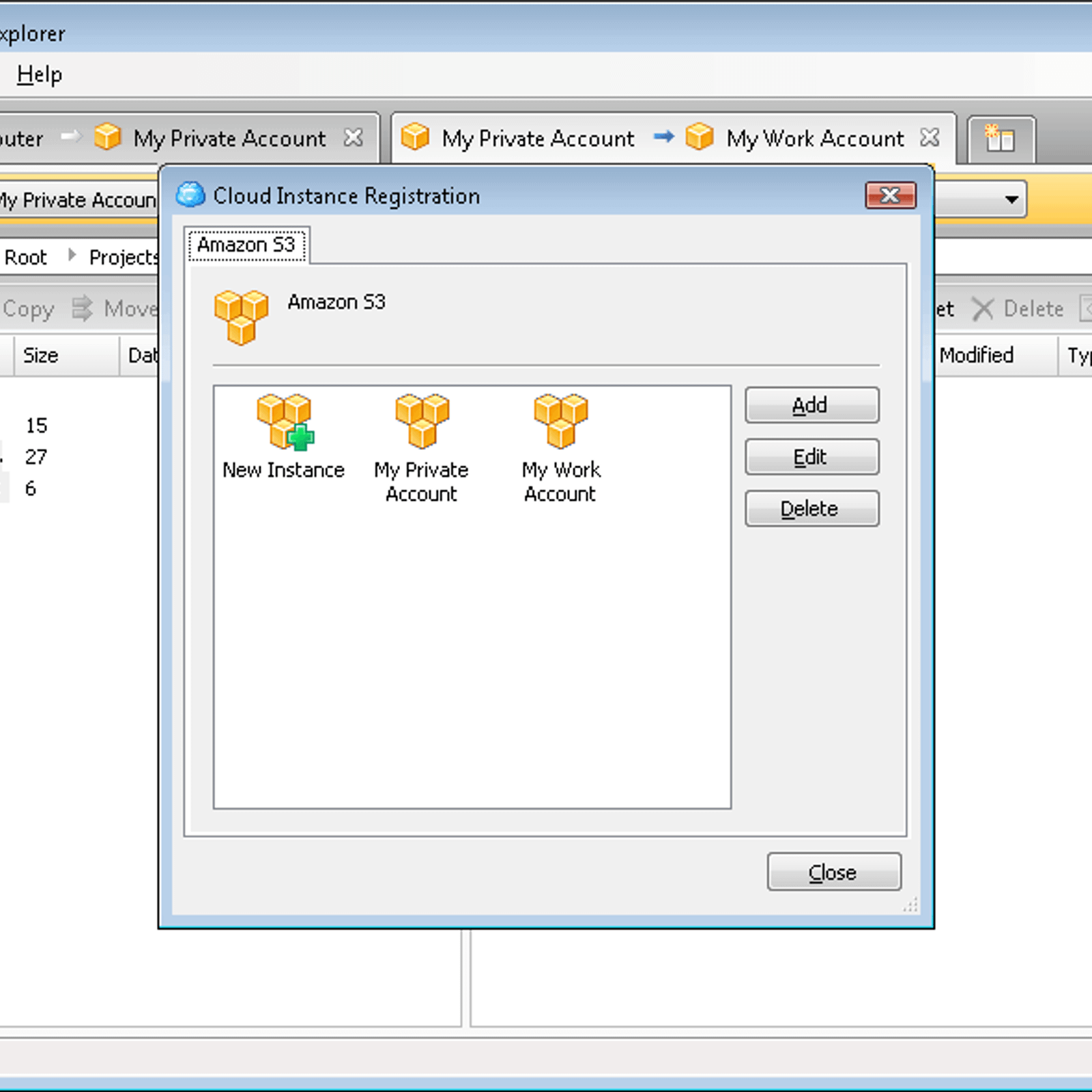
Task: Click the Amazon S3 cubes logo
Action: tap(241, 317)
